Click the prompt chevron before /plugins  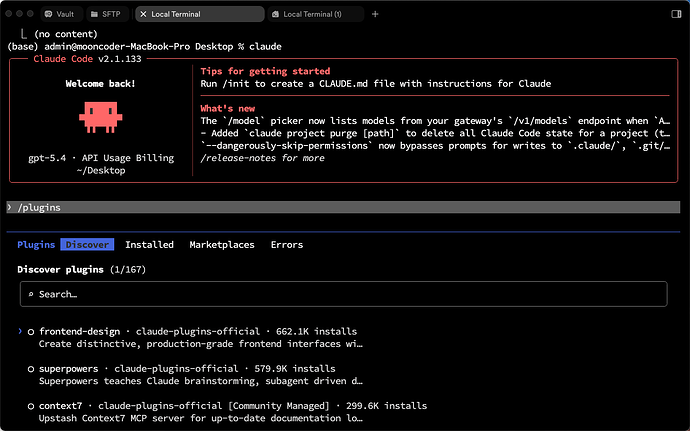(9, 207)
